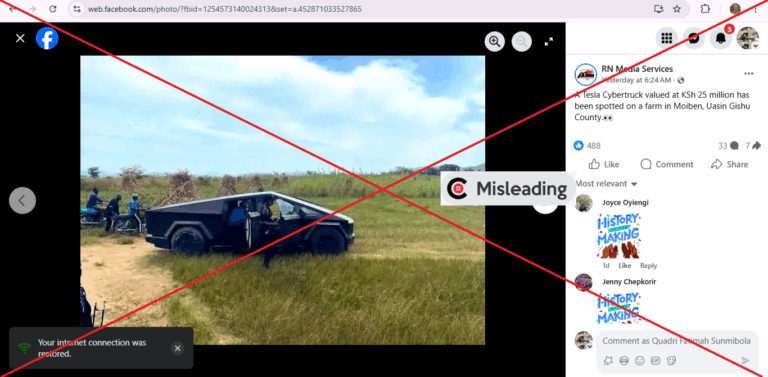The image size is (768, 377).
Task: Open the post timestamp link
Action: click(x=637, y=80)
